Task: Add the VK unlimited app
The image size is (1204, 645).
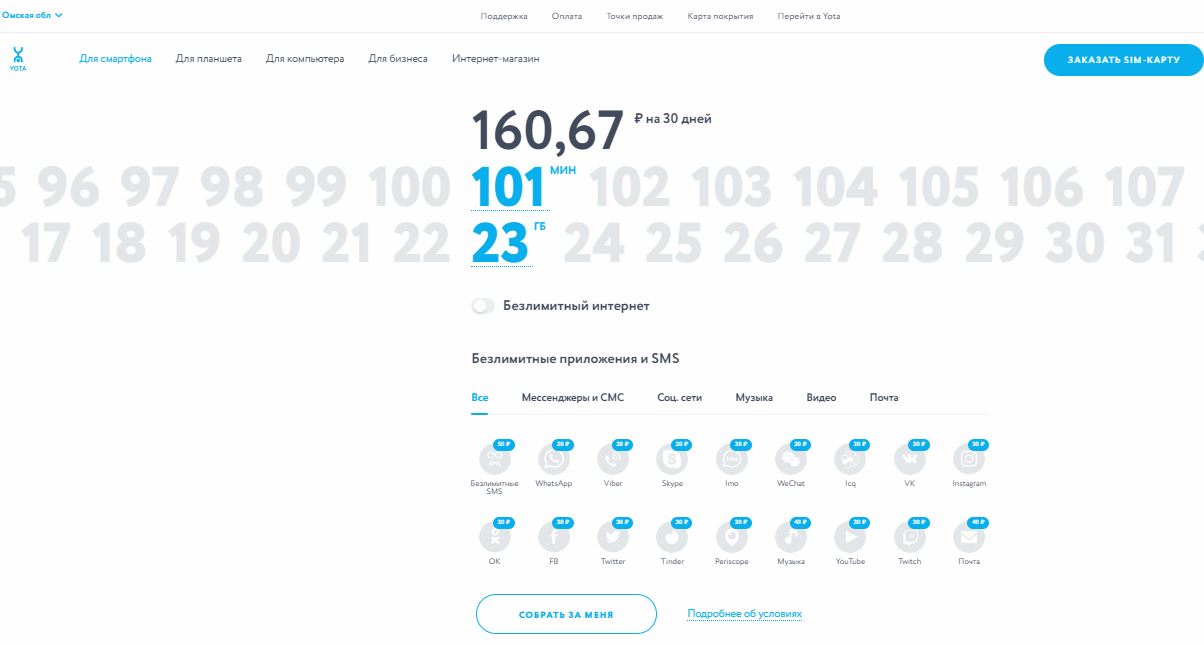Action: 910,460
